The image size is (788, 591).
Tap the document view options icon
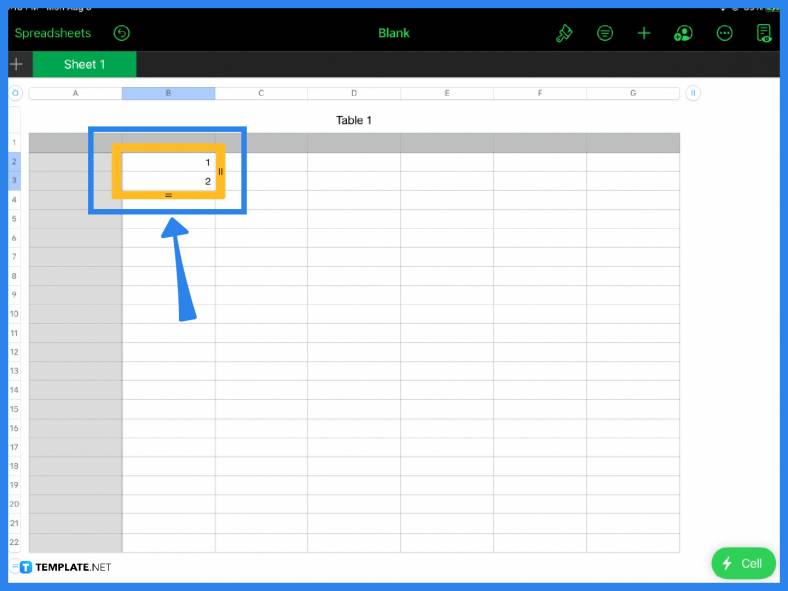coord(764,33)
